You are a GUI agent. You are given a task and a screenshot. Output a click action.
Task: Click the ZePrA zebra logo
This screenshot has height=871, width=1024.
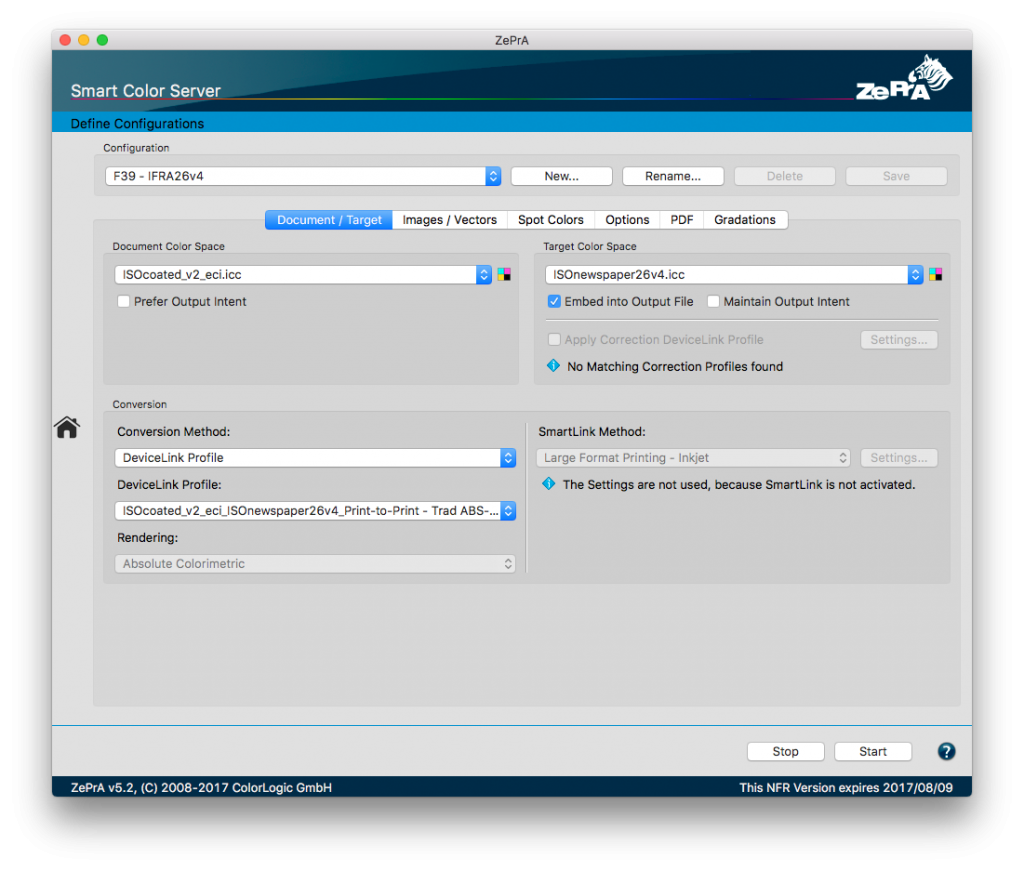coord(904,78)
